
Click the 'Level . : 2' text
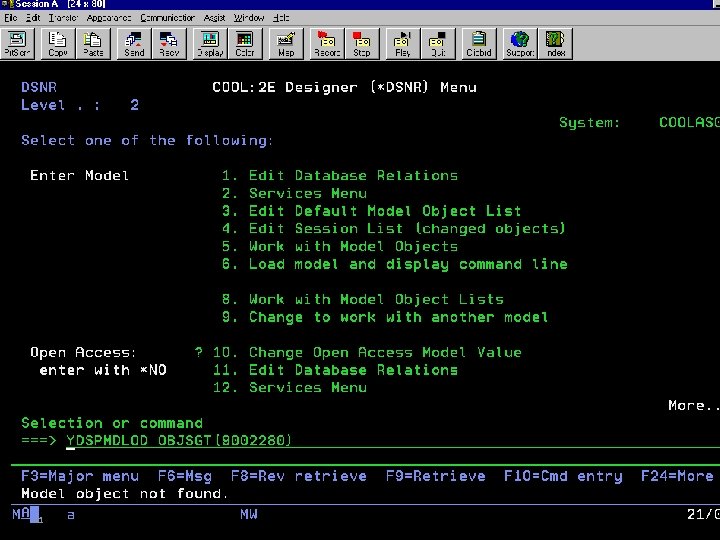click(x=80, y=105)
